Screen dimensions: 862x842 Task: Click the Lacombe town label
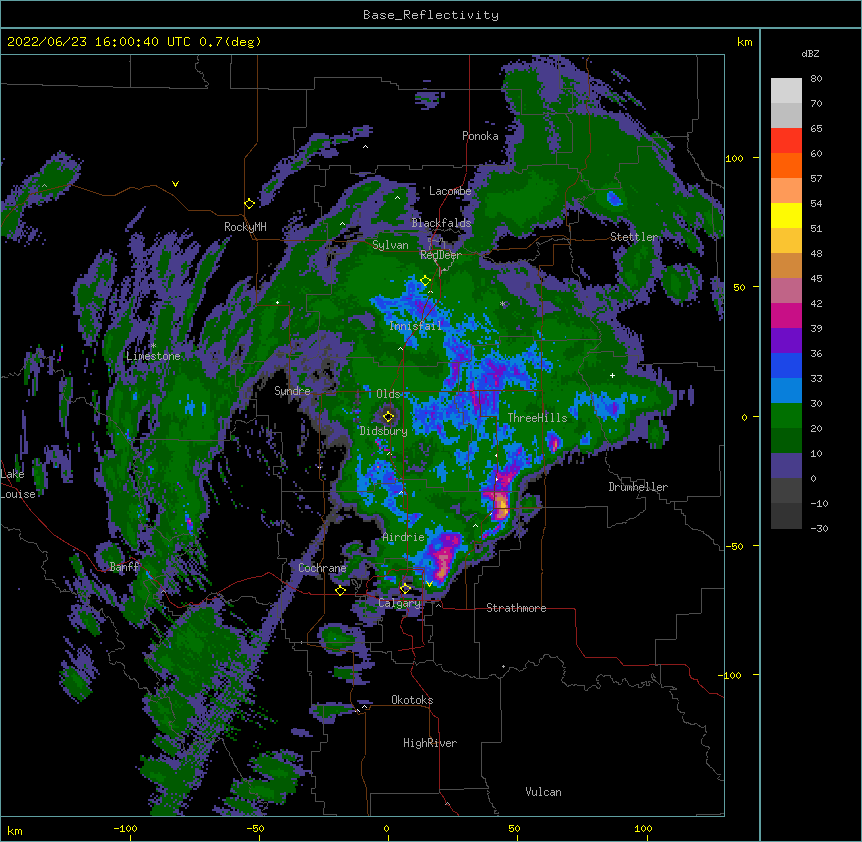[x=450, y=191]
